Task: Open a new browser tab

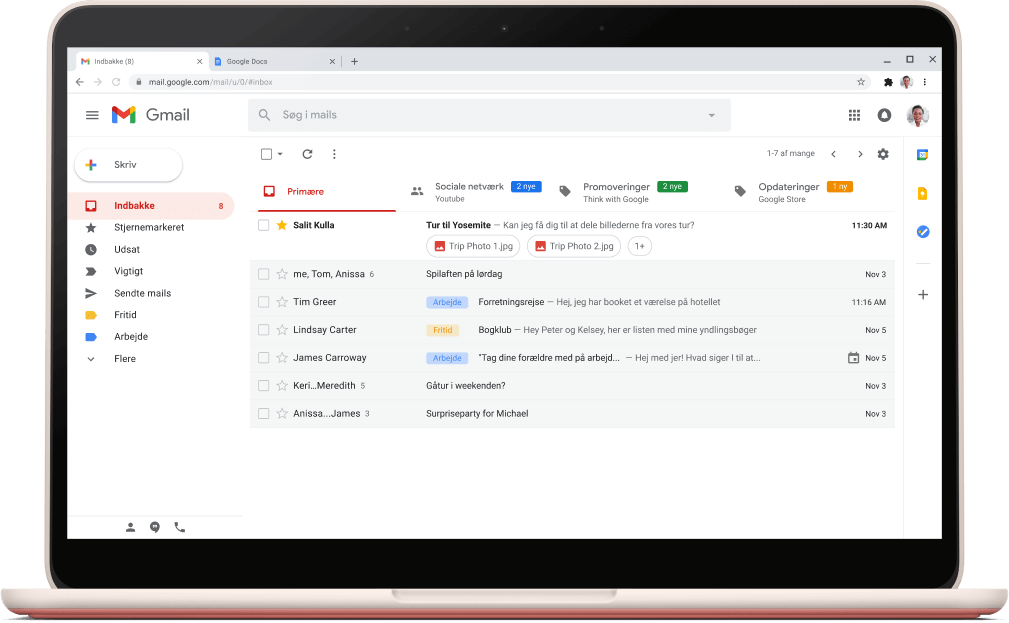Action: click(x=354, y=62)
